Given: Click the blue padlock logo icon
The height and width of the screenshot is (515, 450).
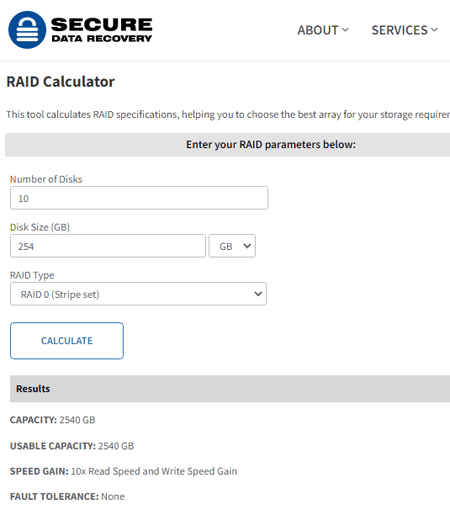Looking at the screenshot, I should click(27, 30).
